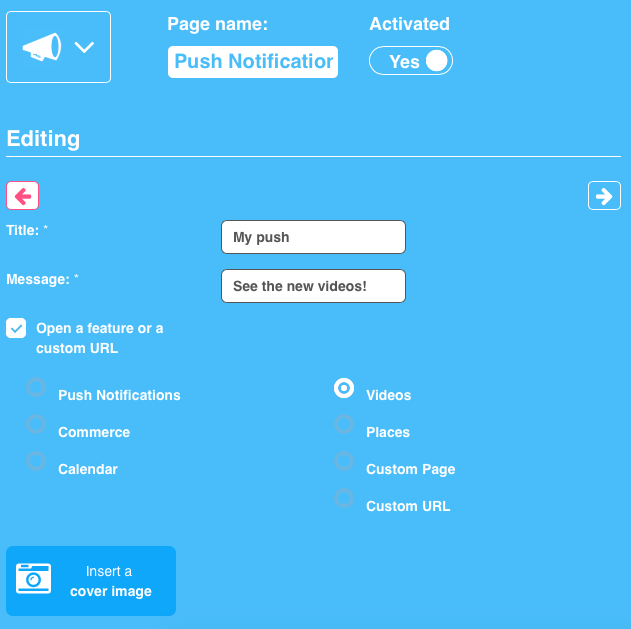
Task: Select the Commerce radio option
Action: pos(36,425)
